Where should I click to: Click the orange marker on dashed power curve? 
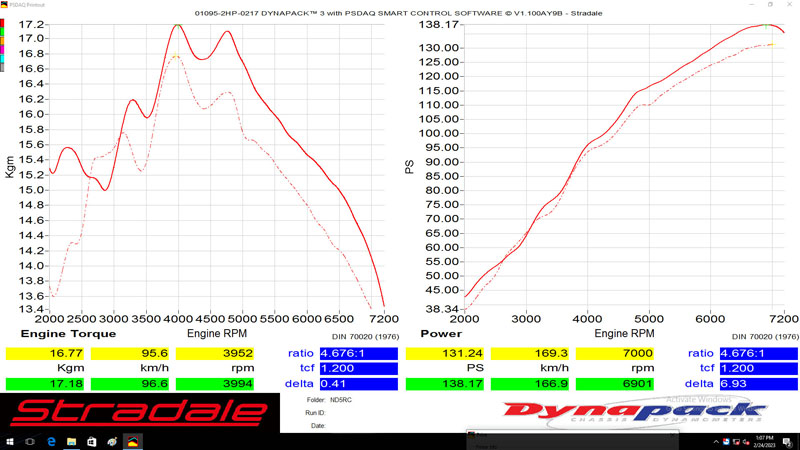pyautogui.click(x=772, y=45)
